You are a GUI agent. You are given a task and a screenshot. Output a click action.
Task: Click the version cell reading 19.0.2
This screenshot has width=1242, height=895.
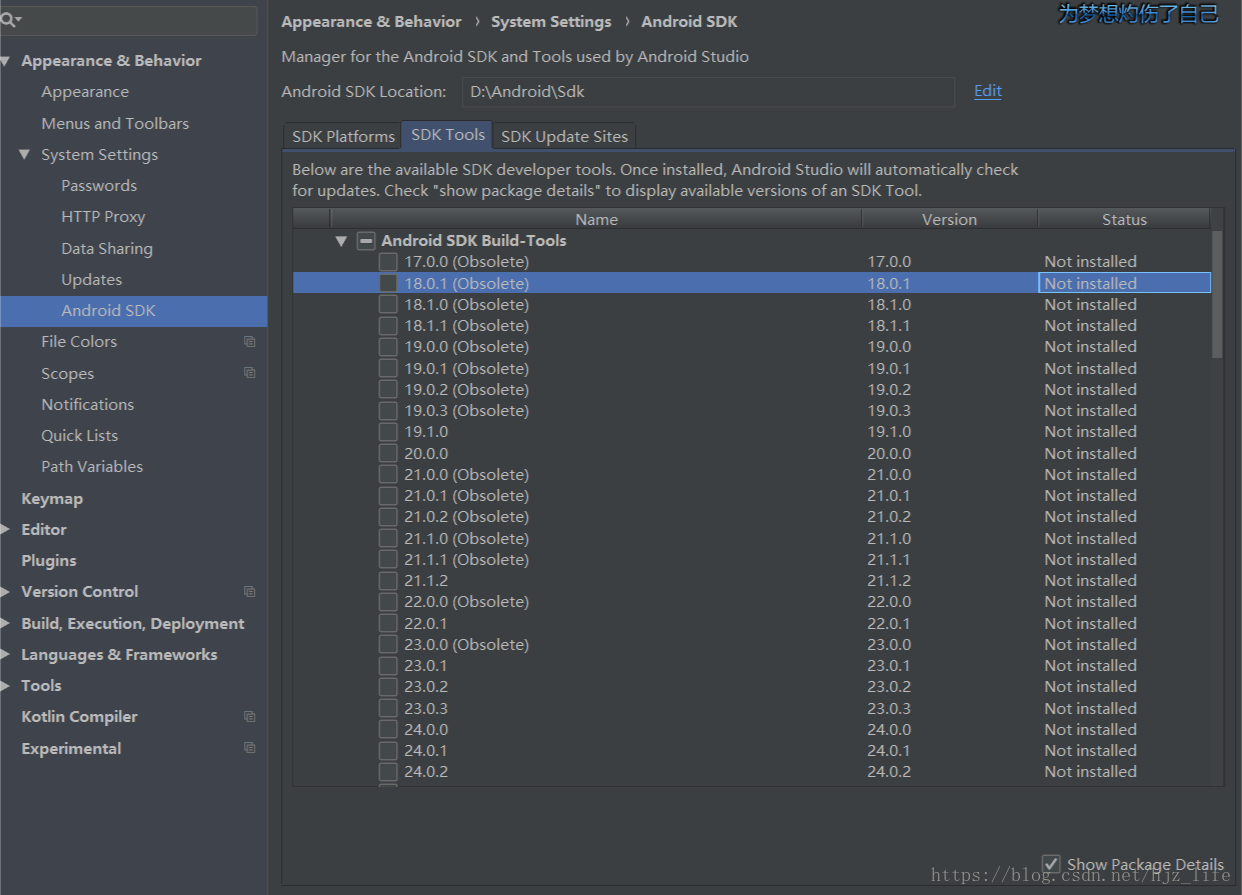click(889, 390)
